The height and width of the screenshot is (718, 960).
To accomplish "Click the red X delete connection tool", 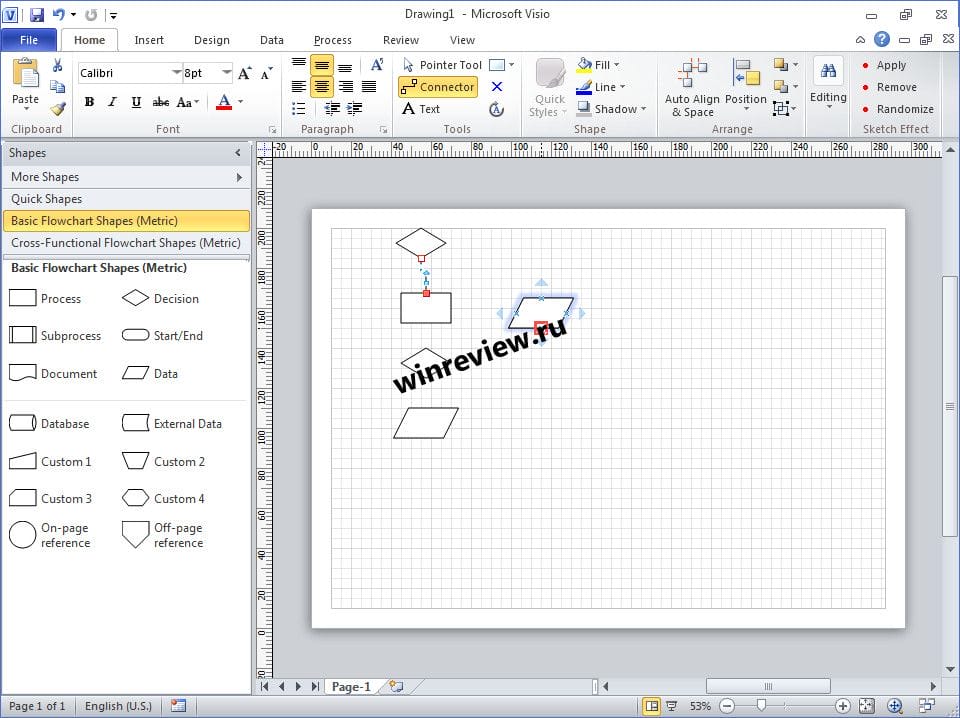I will click(x=497, y=87).
